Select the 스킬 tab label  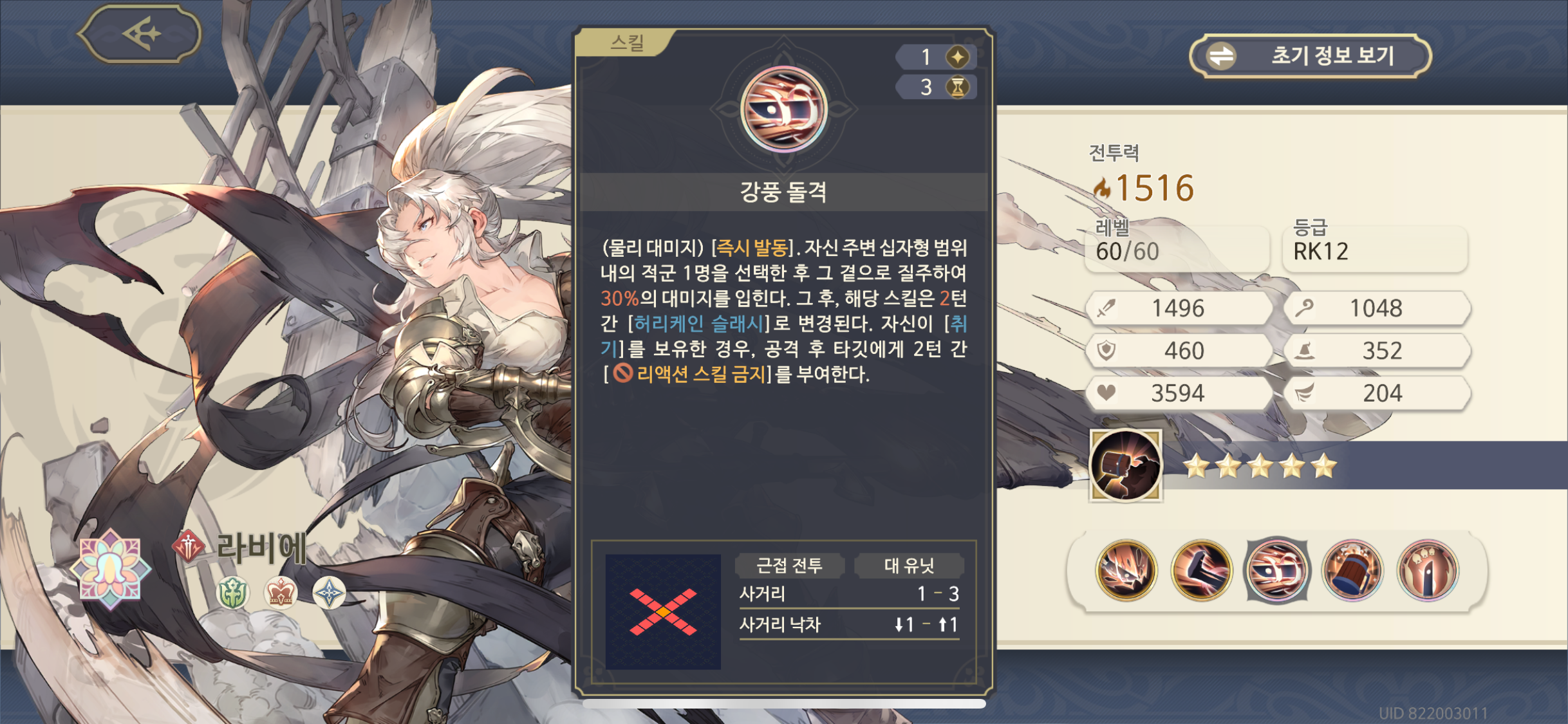pos(627,42)
